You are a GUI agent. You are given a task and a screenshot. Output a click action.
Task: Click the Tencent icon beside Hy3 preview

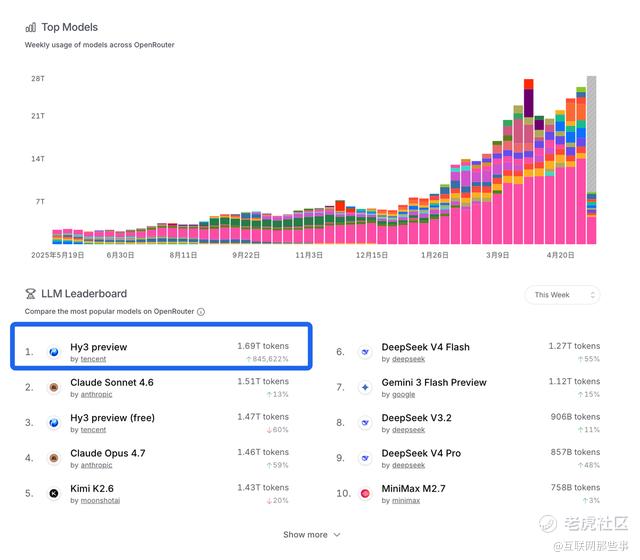(53, 352)
